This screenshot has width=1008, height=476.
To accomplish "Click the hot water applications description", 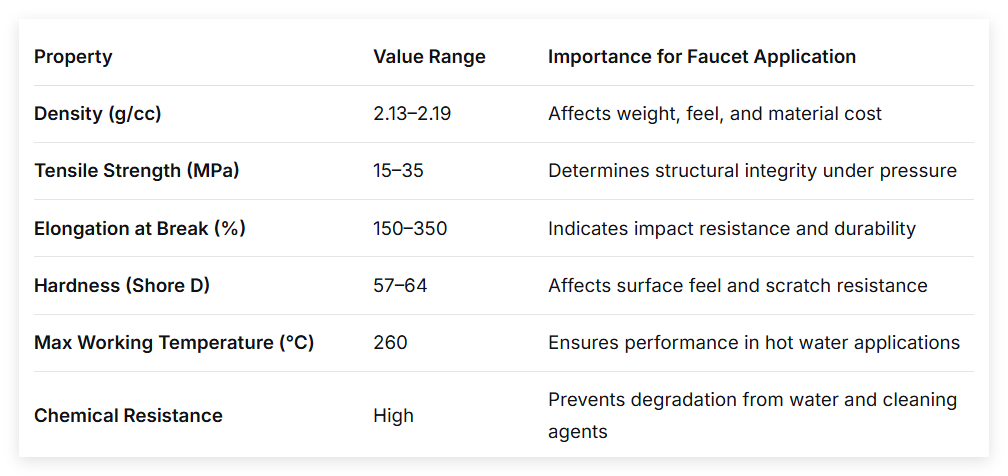I will click(x=754, y=343).
